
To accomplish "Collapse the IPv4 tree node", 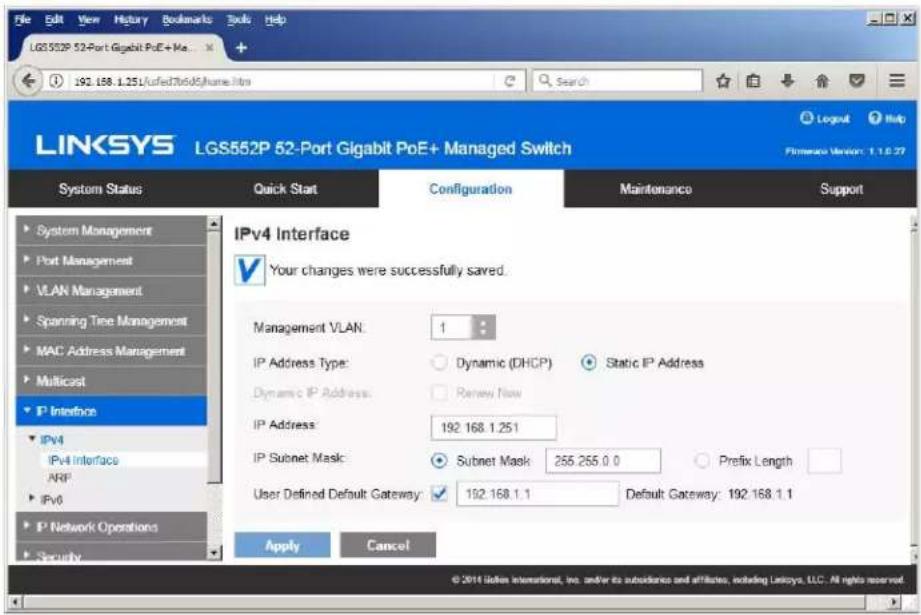I will 32,439.
